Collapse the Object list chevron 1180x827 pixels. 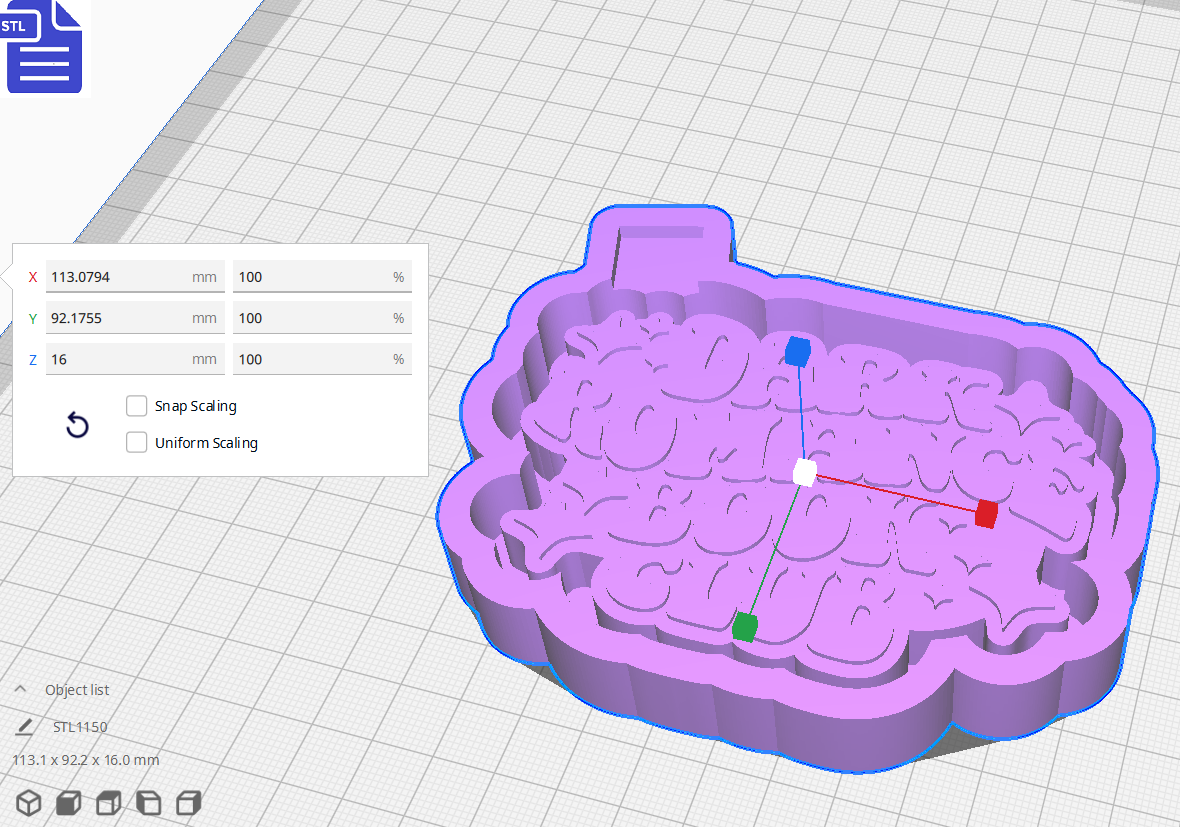pyautogui.click(x=20, y=690)
